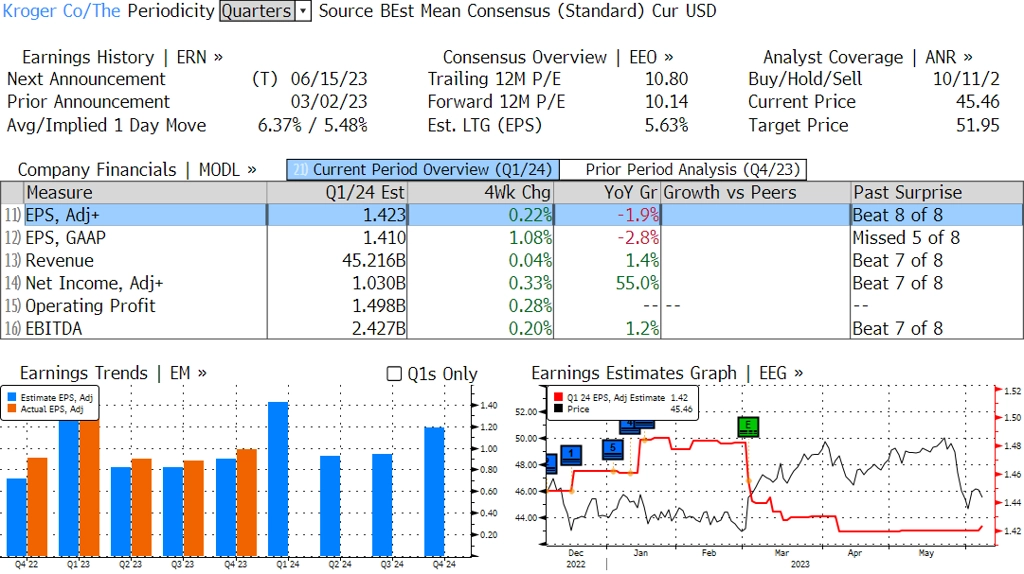Click the 2.427B EBITDA estimate cell
This screenshot has height=574, width=1024.
click(337, 328)
